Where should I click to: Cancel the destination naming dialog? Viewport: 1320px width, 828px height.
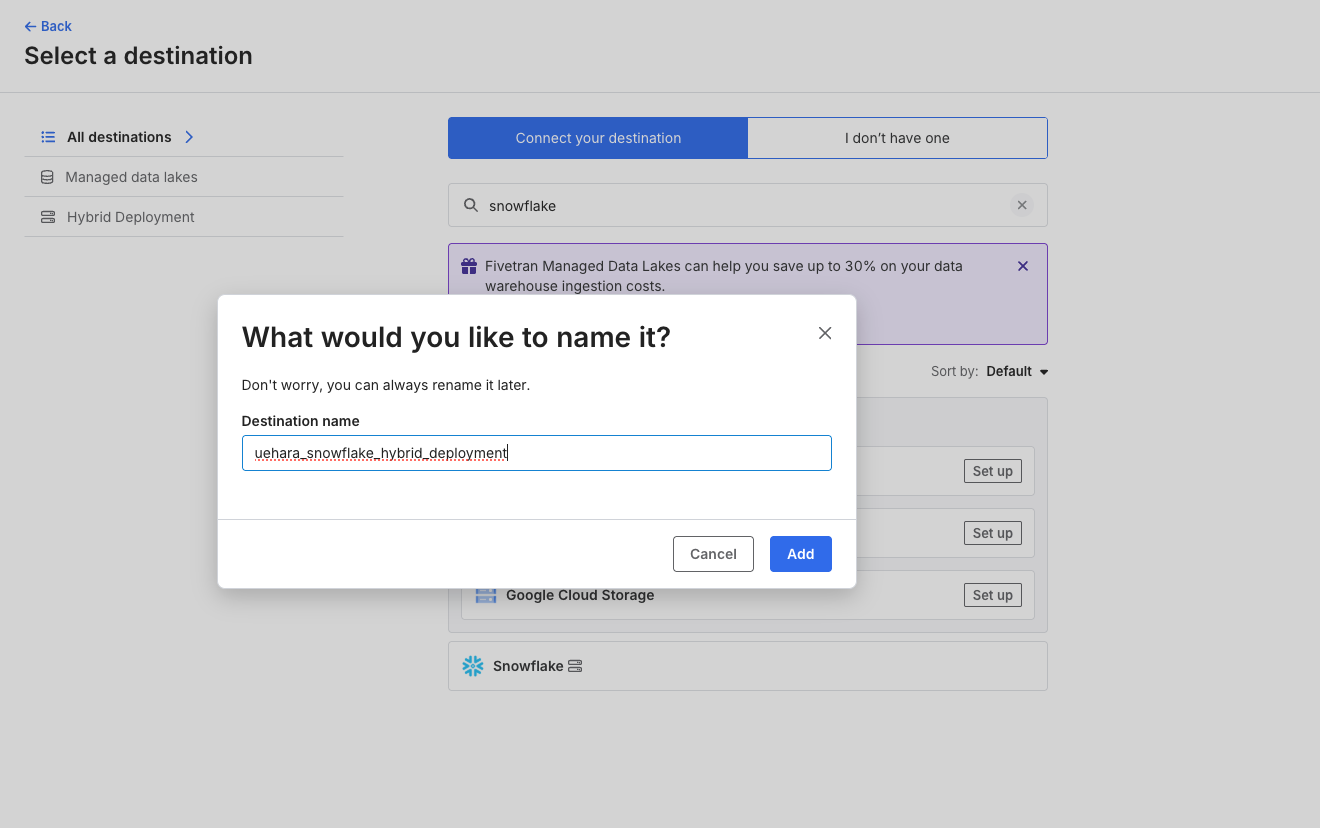coord(713,554)
